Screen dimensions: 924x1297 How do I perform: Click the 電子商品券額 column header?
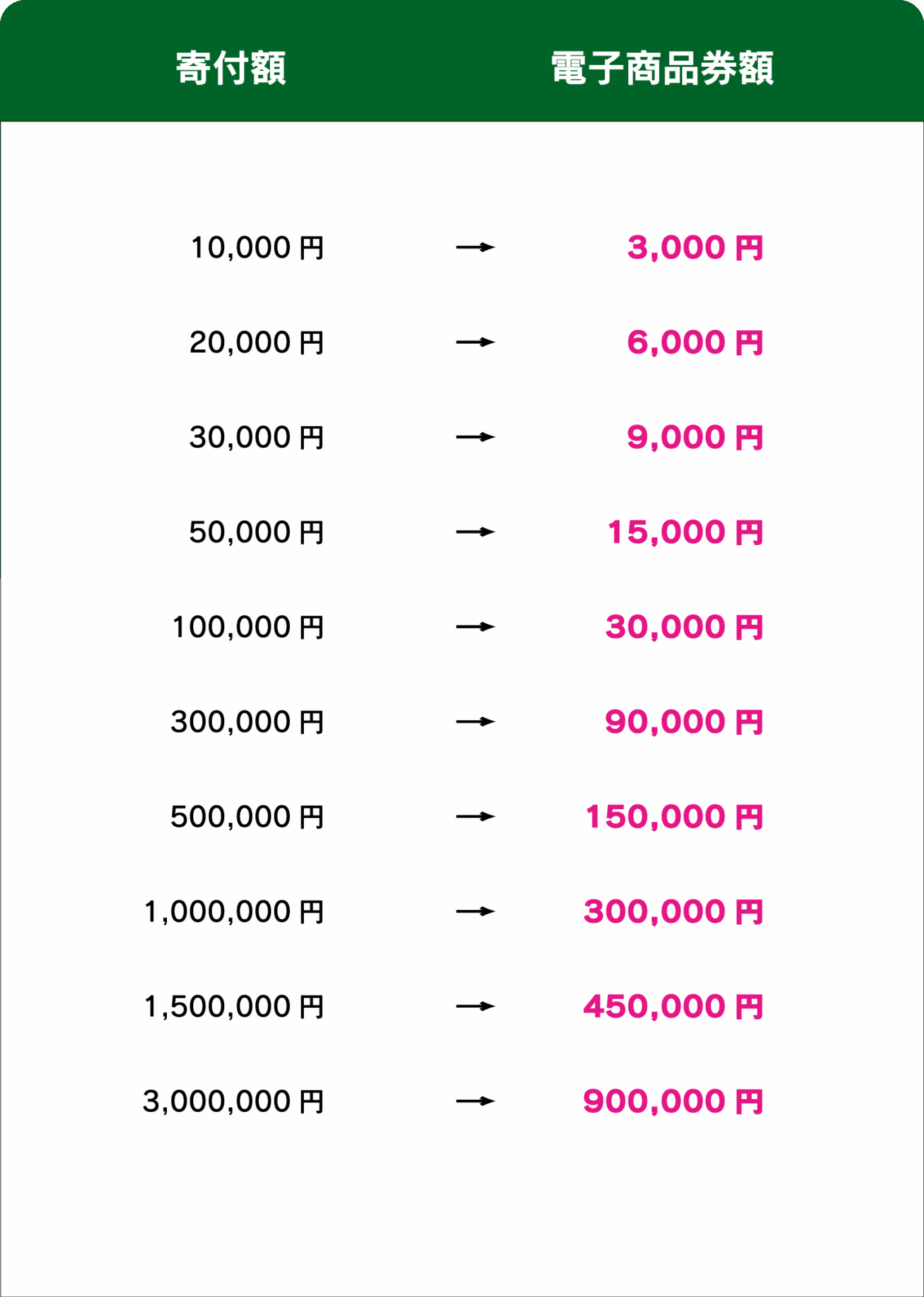(662, 68)
